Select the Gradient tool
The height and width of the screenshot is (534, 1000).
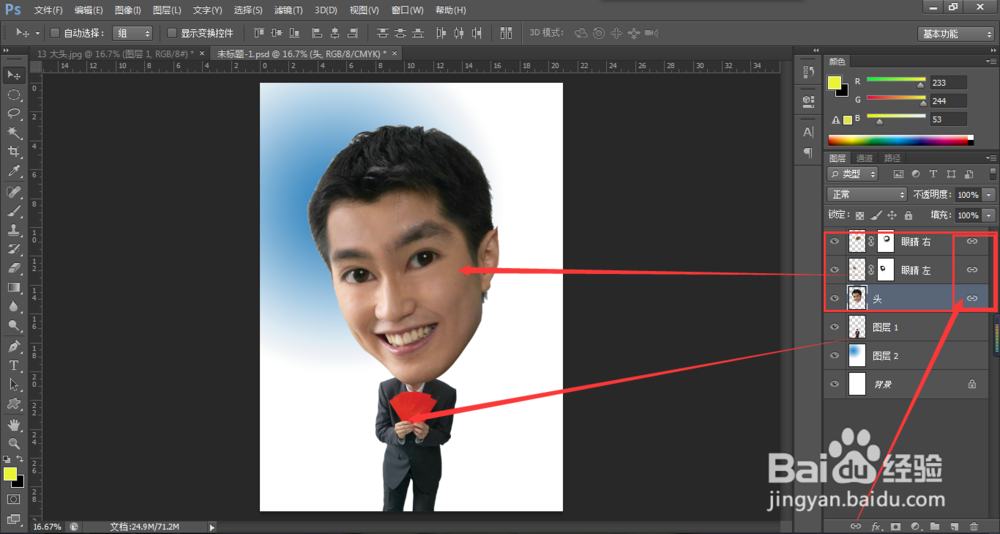point(13,288)
